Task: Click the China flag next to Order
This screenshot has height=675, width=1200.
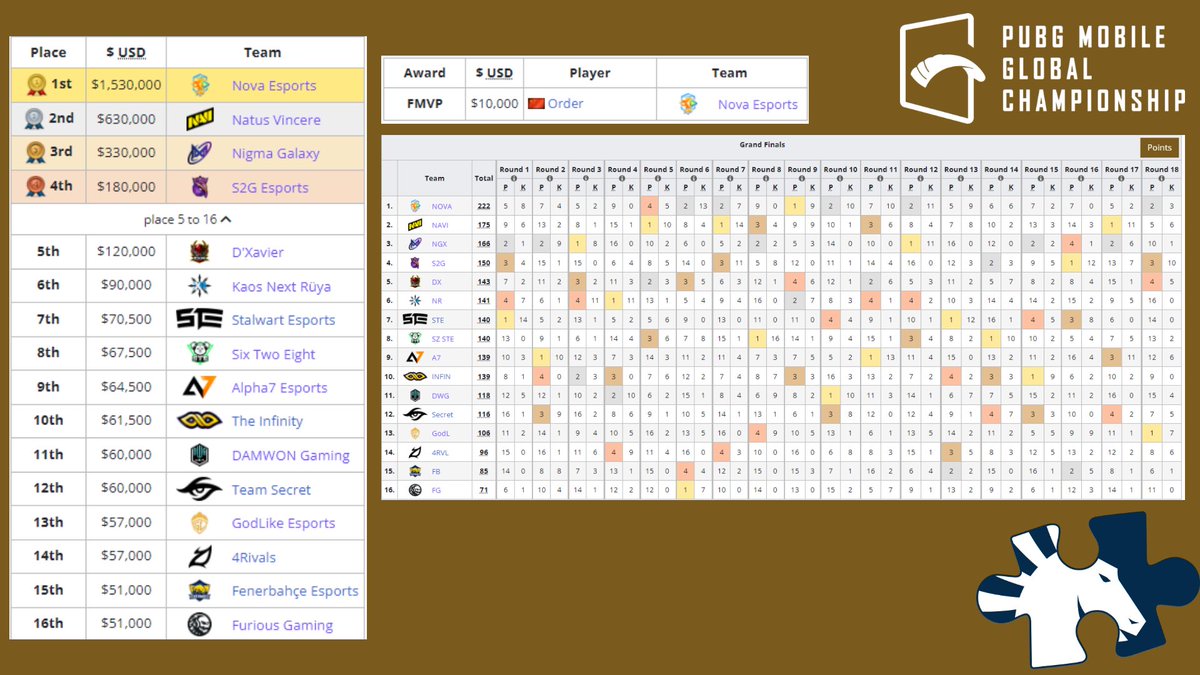Action: [536, 103]
